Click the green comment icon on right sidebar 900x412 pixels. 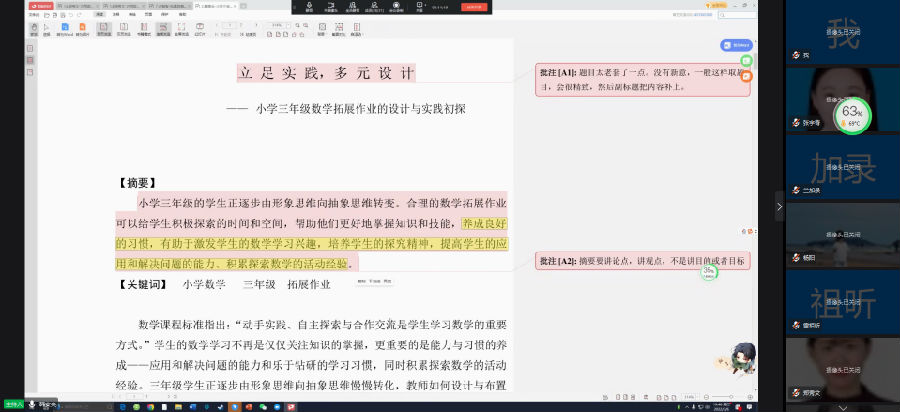tap(745, 61)
